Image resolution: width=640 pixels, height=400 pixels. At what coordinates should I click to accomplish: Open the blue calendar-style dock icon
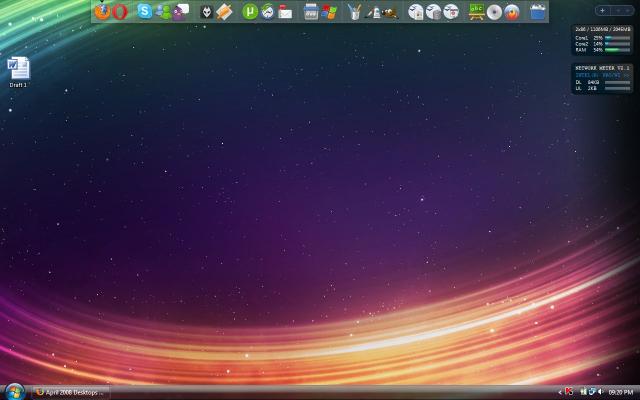[x=311, y=12]
